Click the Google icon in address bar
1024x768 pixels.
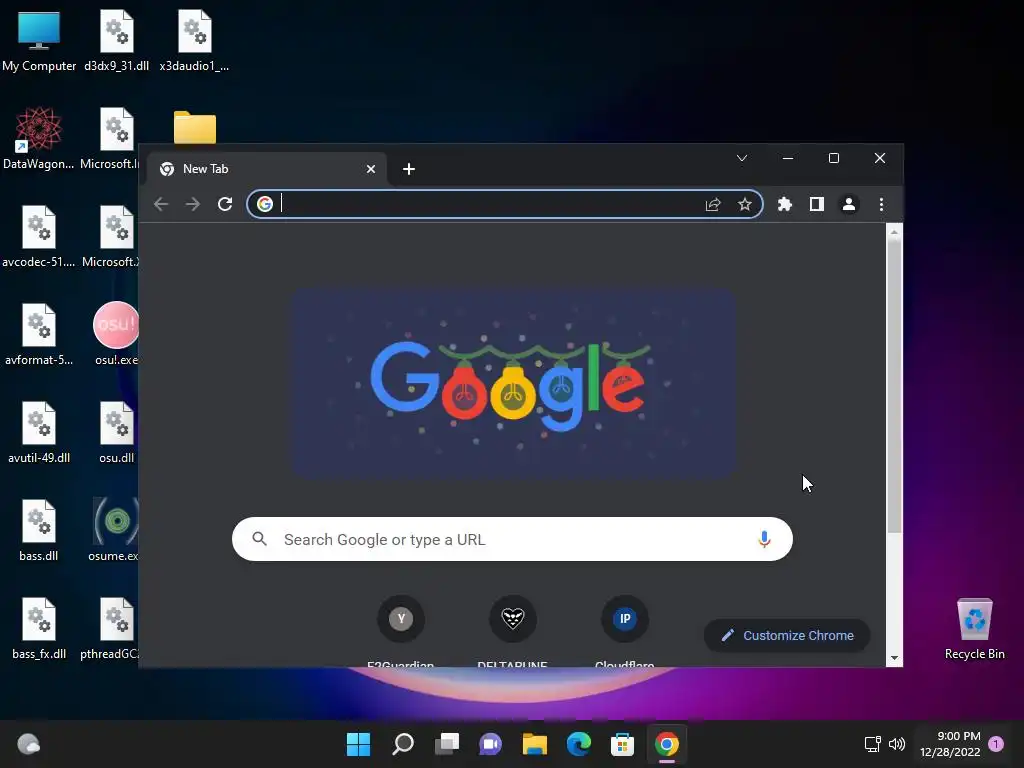[x=264, y=204]
